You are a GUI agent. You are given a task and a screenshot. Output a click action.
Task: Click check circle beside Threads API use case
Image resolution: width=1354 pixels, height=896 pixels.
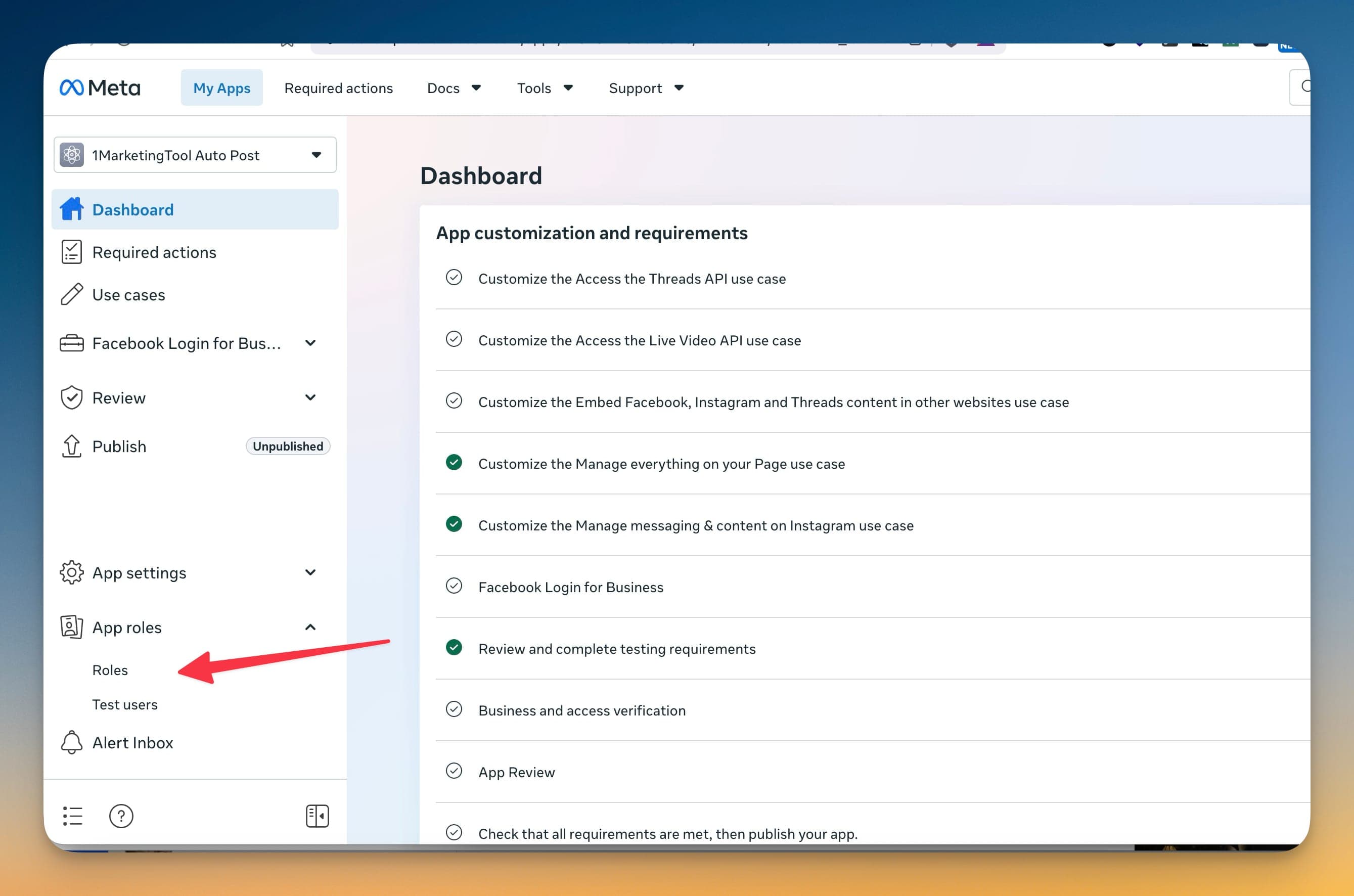(454, 277)
